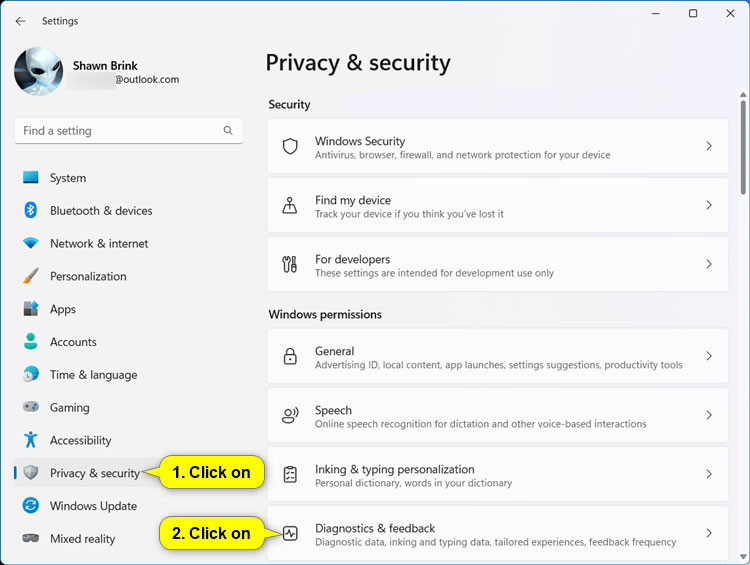Go to Network & internet section

[98, 244]
